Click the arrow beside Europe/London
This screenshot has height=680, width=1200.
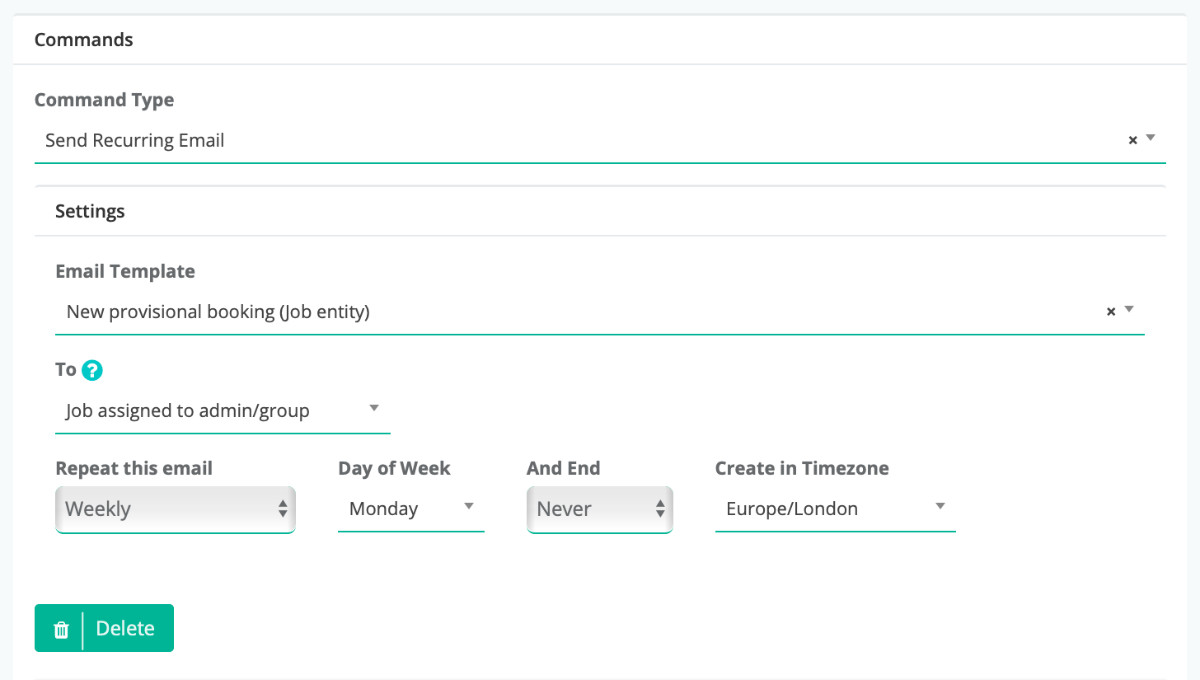(940, 507)
